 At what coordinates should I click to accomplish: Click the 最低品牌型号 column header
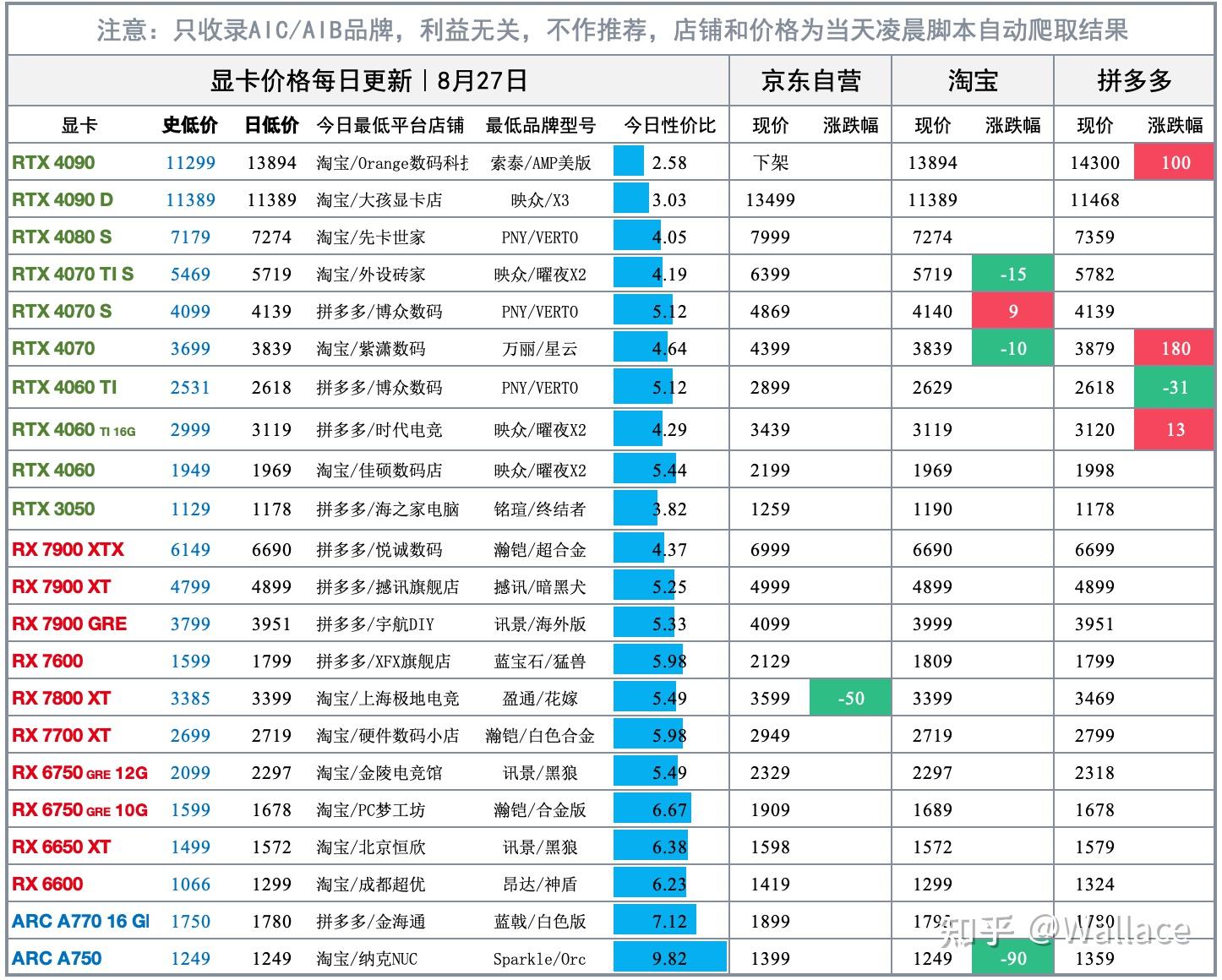[540, 126]
